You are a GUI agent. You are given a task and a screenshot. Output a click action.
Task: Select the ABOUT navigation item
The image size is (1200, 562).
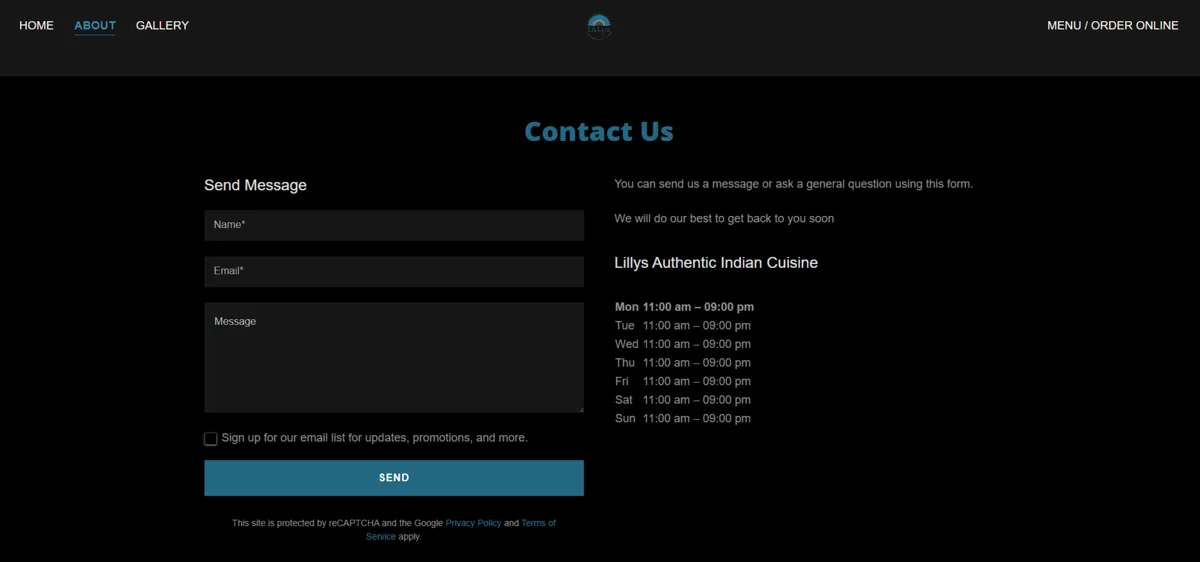point(95,25)
